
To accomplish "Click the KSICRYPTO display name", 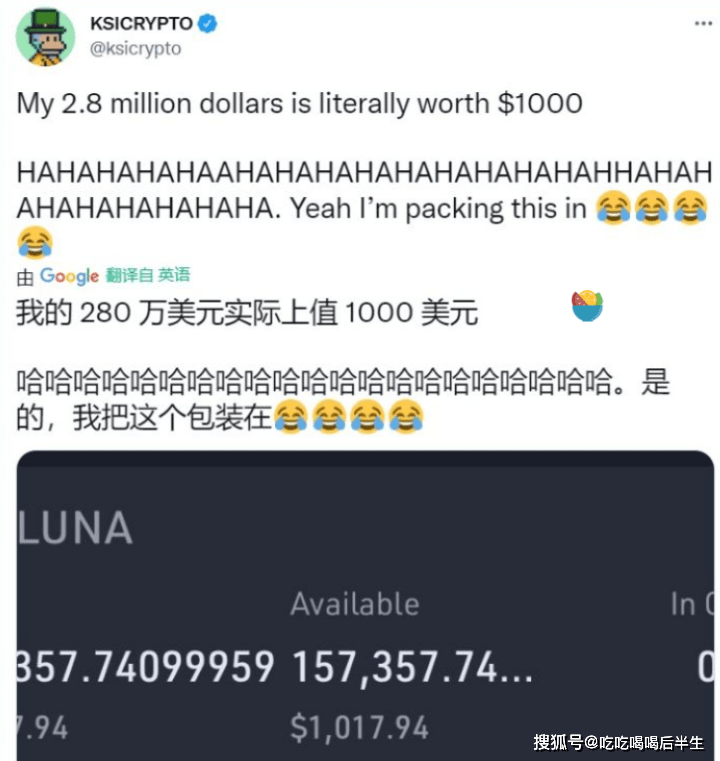I will tap(141, 23).
